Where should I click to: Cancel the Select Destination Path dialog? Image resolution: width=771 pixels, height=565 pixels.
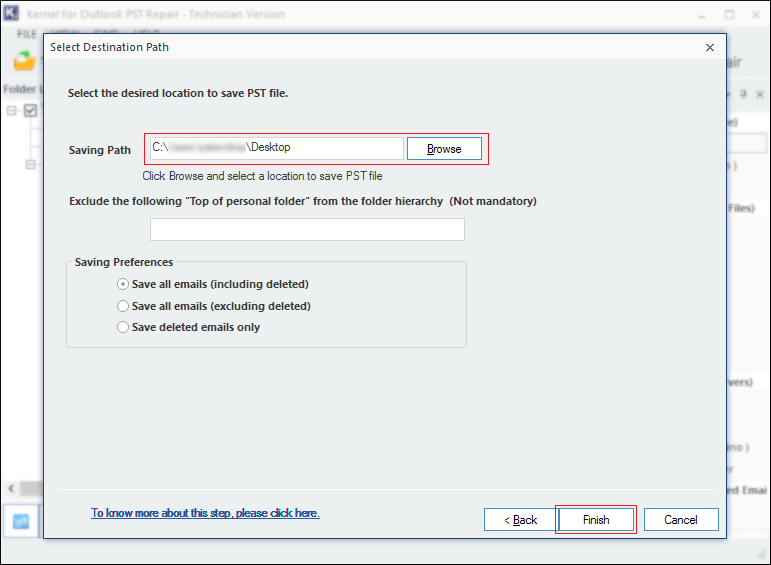[681, 520]
